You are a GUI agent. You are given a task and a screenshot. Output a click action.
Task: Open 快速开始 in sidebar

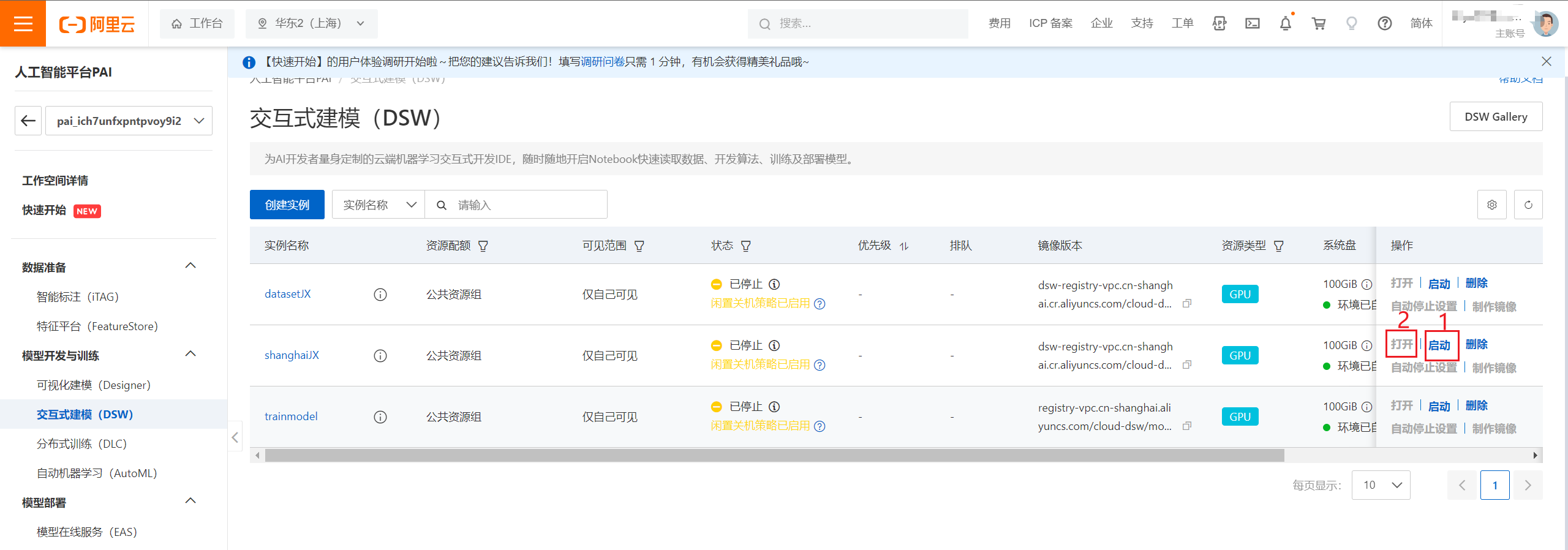click(44, 210)
